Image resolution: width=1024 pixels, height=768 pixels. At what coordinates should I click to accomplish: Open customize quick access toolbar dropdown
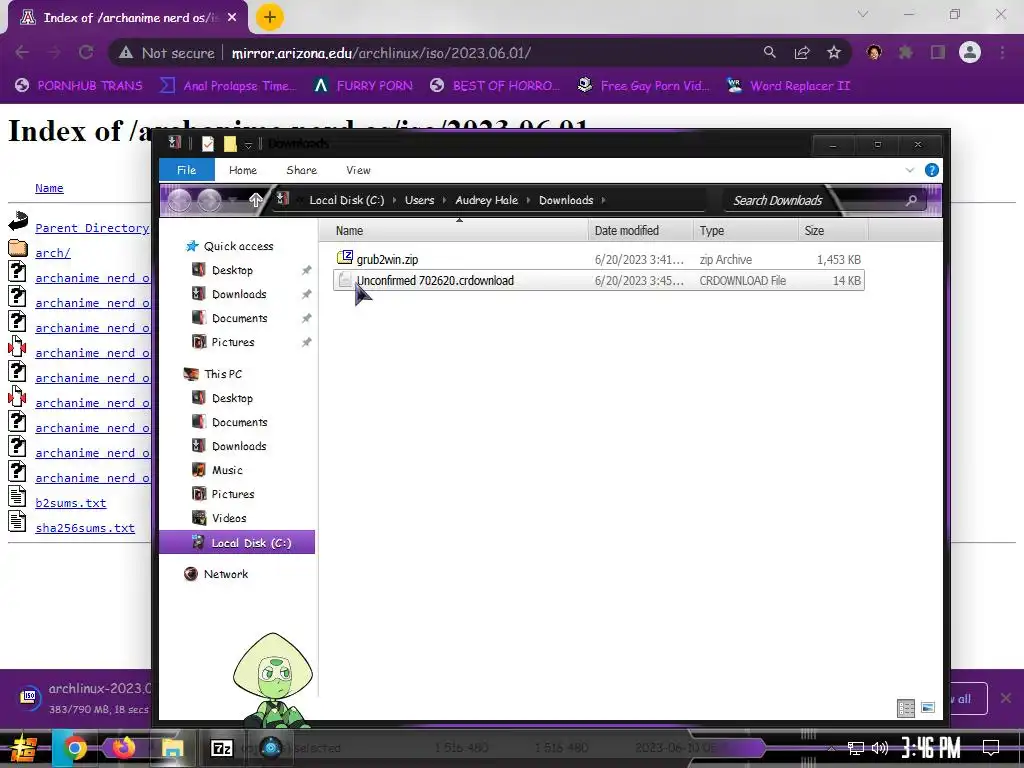pyautogui.click(x=248, y=144)
